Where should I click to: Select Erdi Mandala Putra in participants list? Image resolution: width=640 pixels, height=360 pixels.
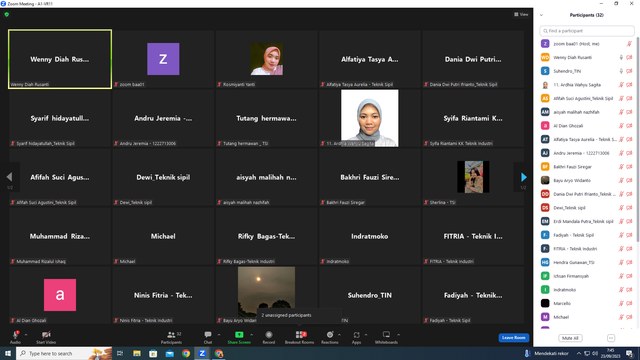click(x=587, y=221)
